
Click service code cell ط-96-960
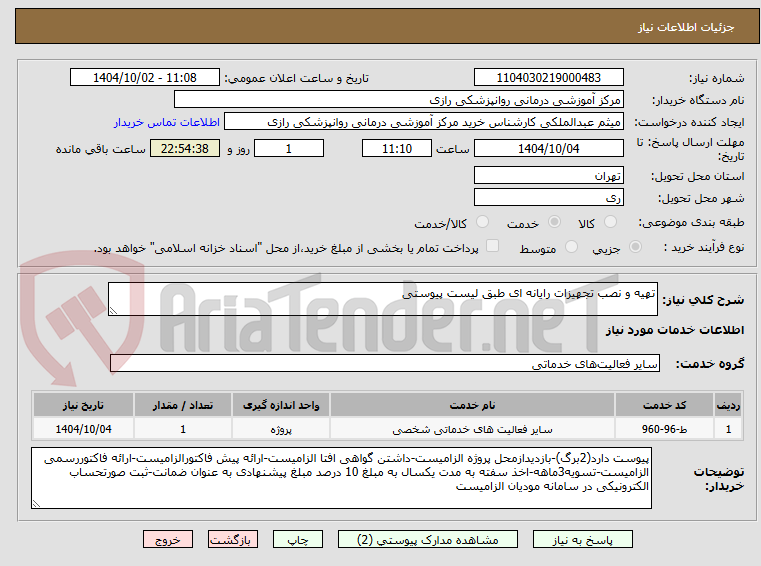click(x=664, y=429)
